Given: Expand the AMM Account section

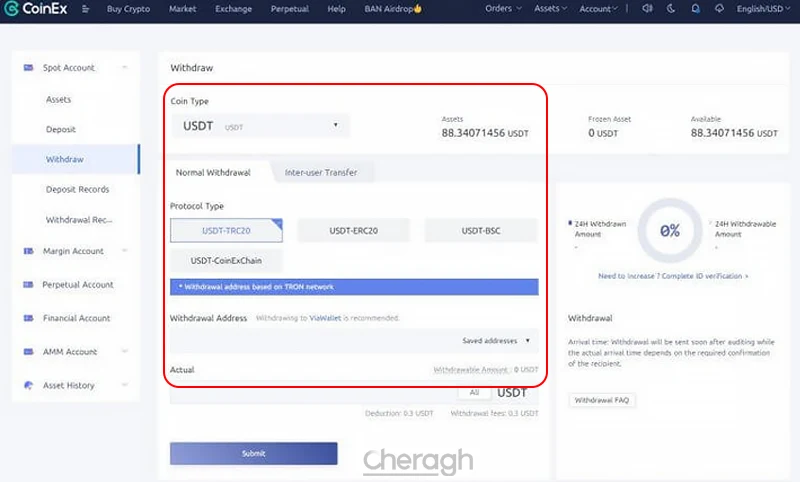Looking at the screenshot, I should 124,351.
